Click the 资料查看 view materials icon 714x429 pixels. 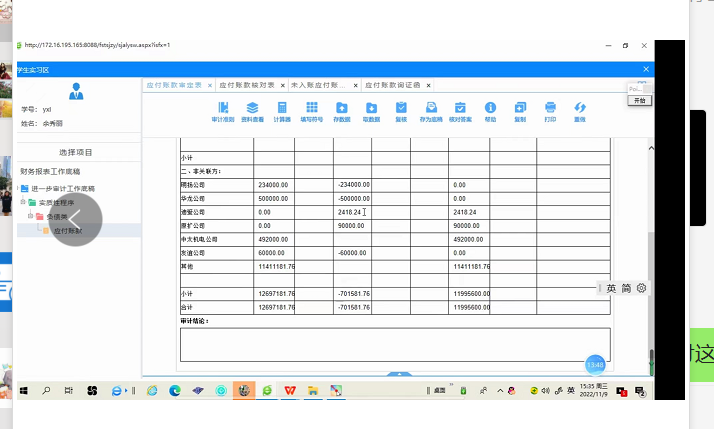pyautogui.click(x=252, y=110)
